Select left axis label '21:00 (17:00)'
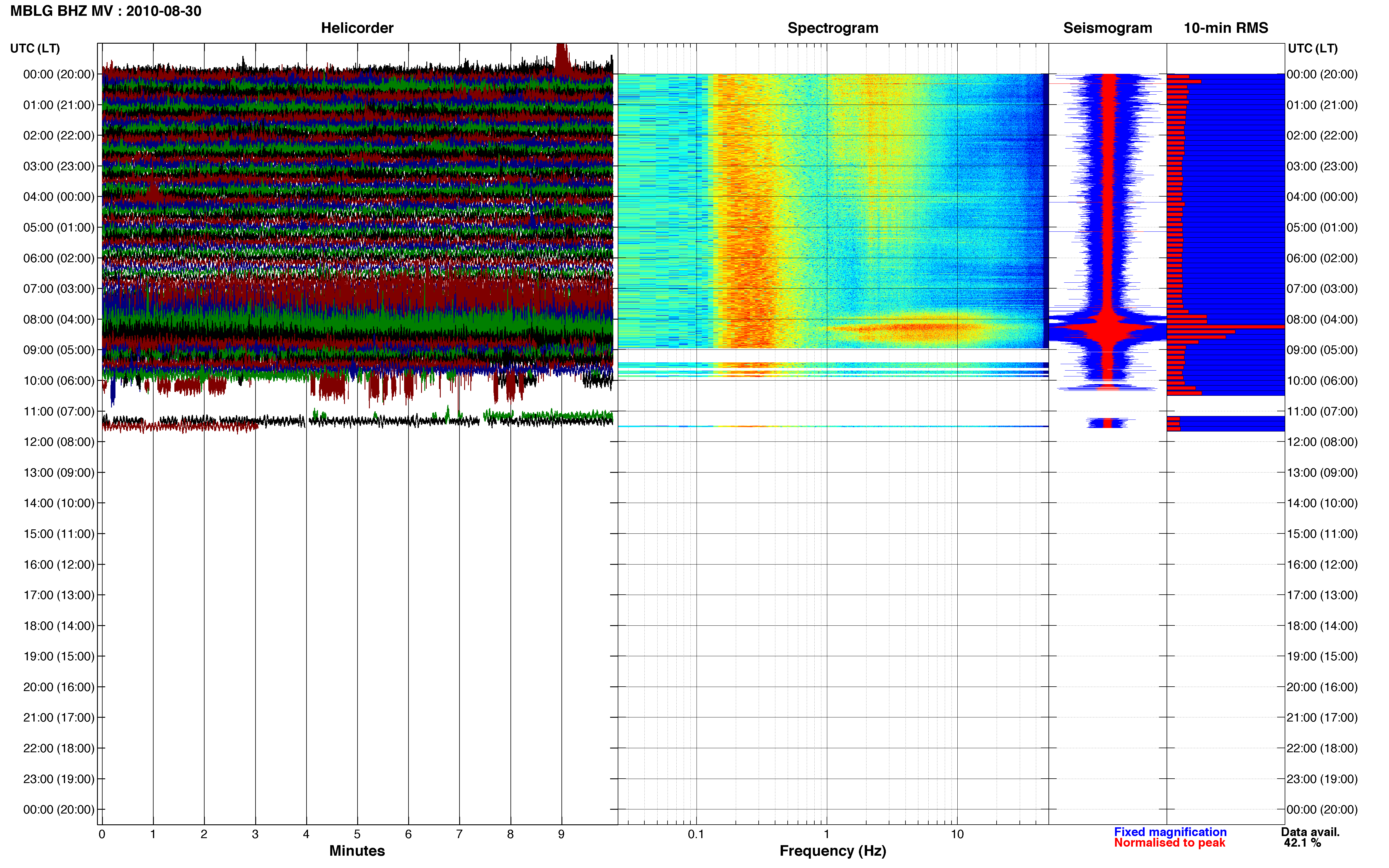1389x868 pixels. coord(59,718)
